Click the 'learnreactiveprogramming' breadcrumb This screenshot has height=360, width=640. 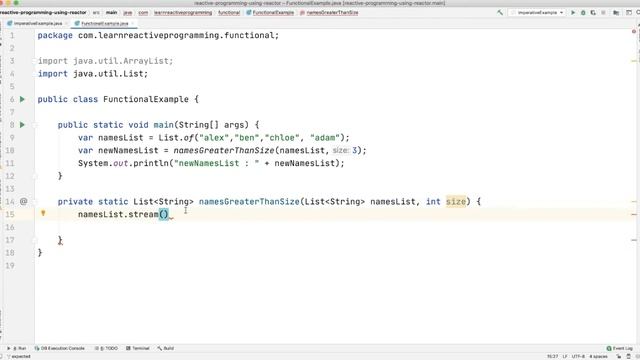coord(183,13)
